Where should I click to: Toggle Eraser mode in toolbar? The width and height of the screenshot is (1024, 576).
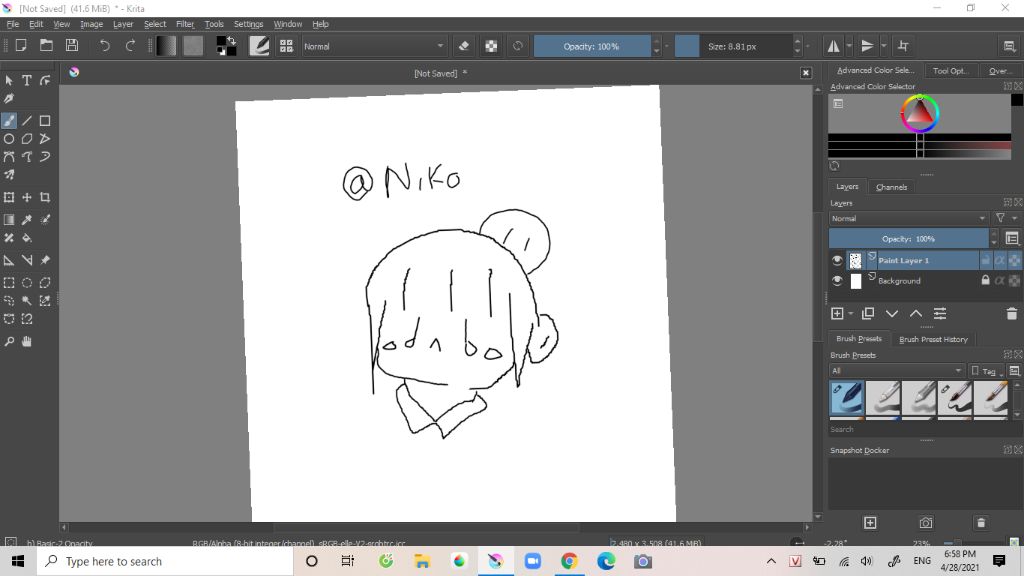tap(464, 46)
